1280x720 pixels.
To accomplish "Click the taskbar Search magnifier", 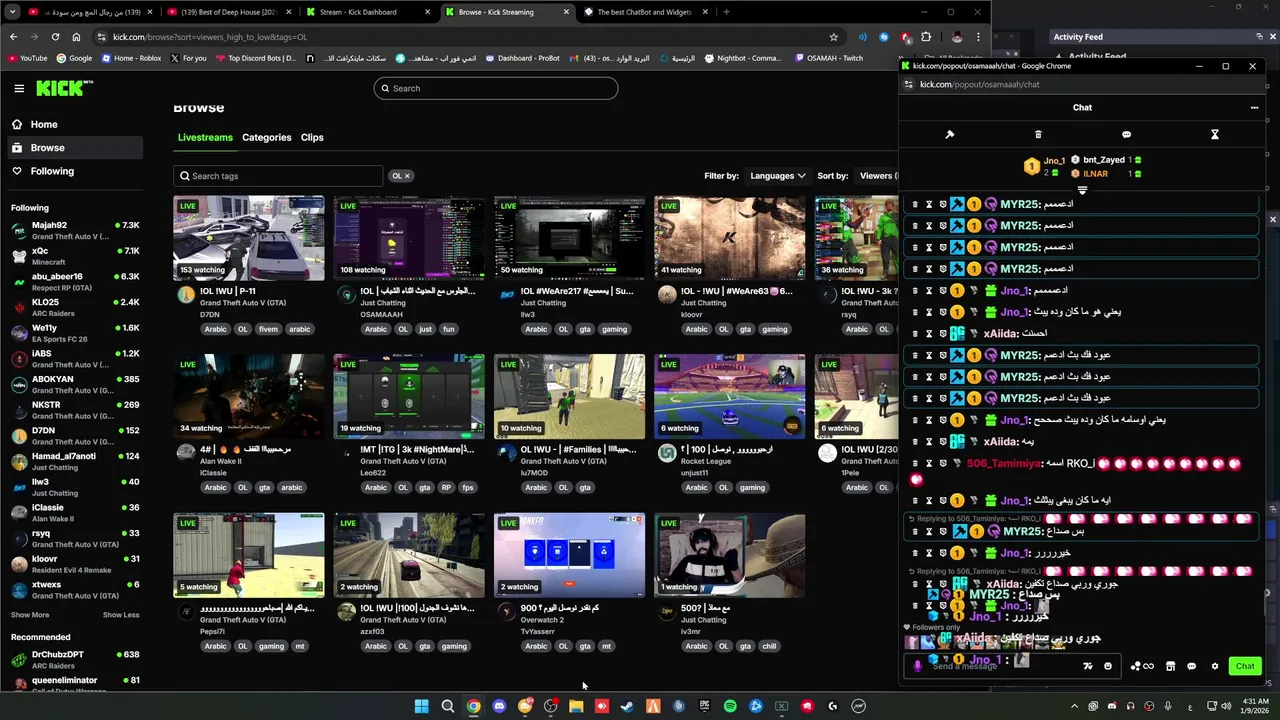I will click(x=448, y=706).
